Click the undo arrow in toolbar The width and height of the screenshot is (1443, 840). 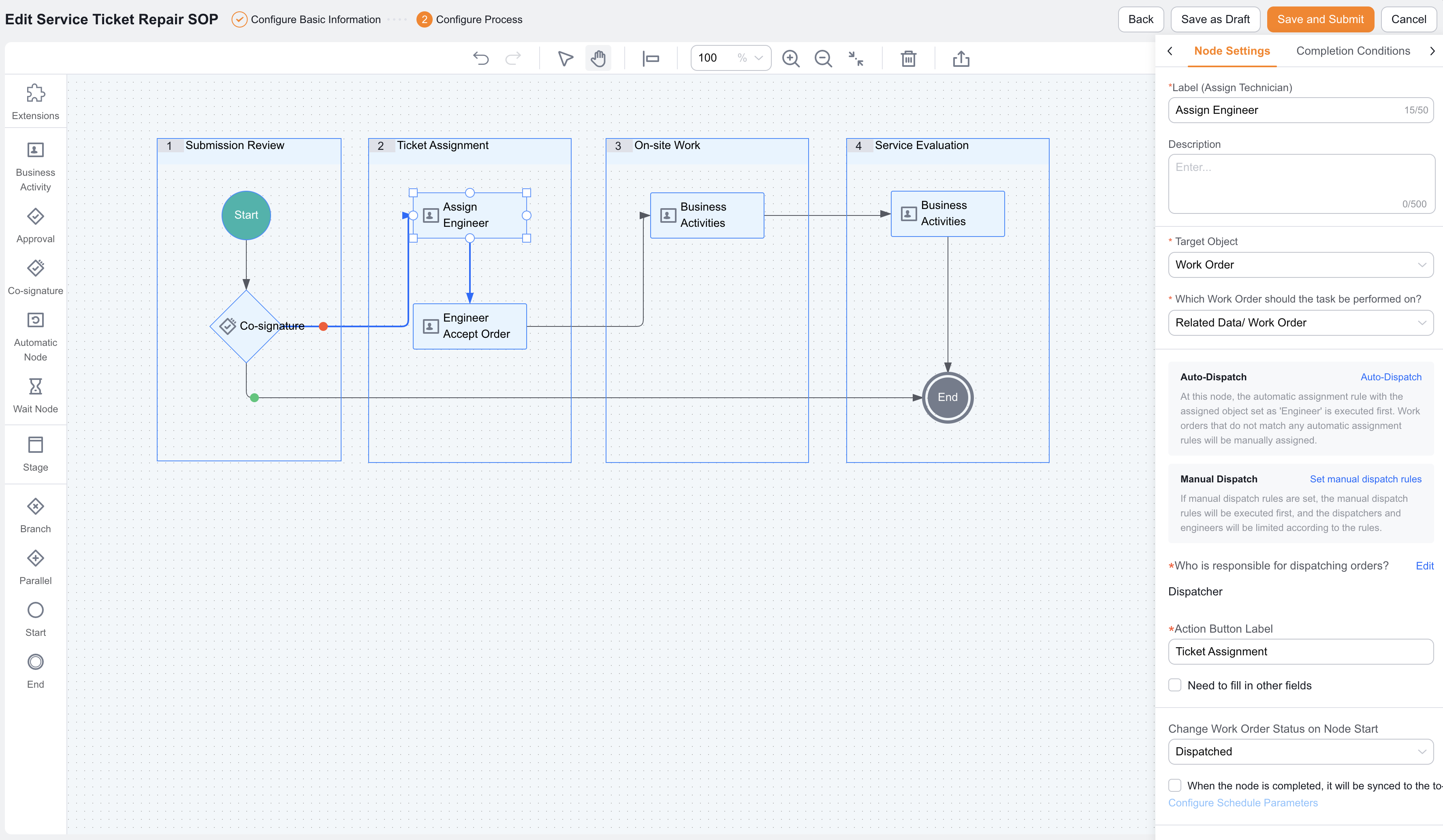(x=480, y=58)
